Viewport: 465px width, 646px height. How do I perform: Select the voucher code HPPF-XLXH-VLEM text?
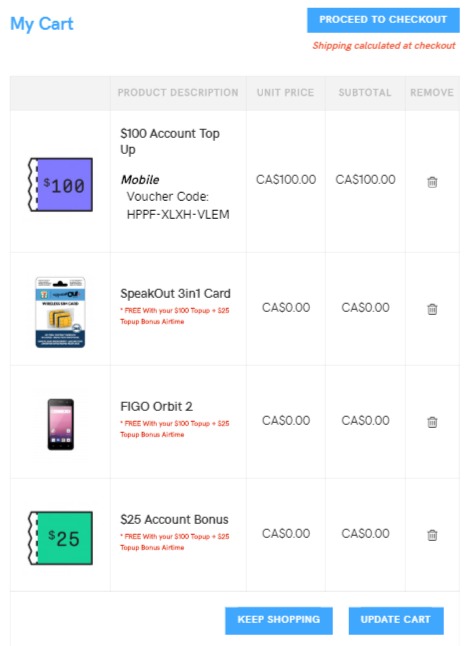178,214
